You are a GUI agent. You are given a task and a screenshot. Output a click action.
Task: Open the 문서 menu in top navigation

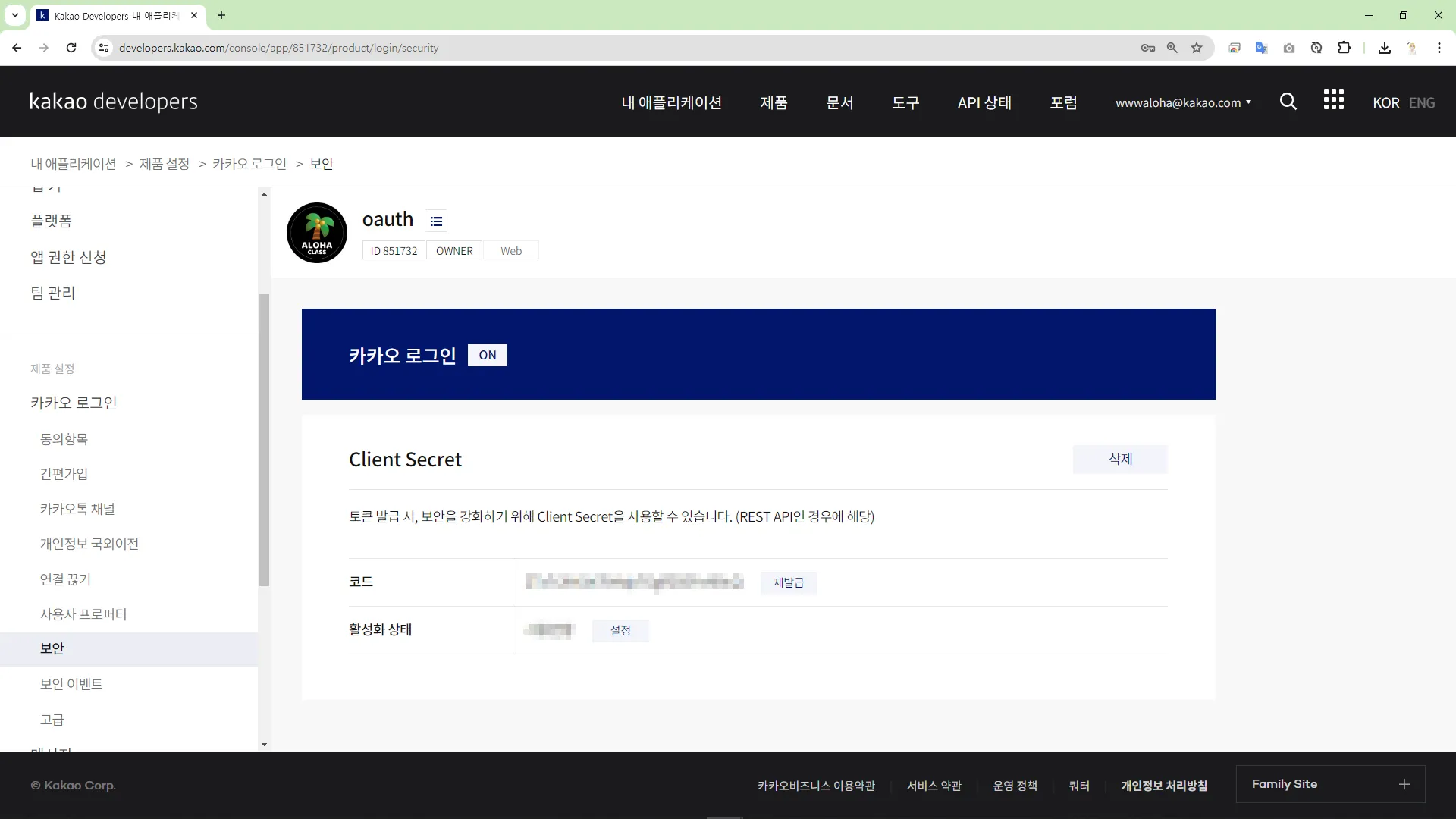[x=839, y=102]
